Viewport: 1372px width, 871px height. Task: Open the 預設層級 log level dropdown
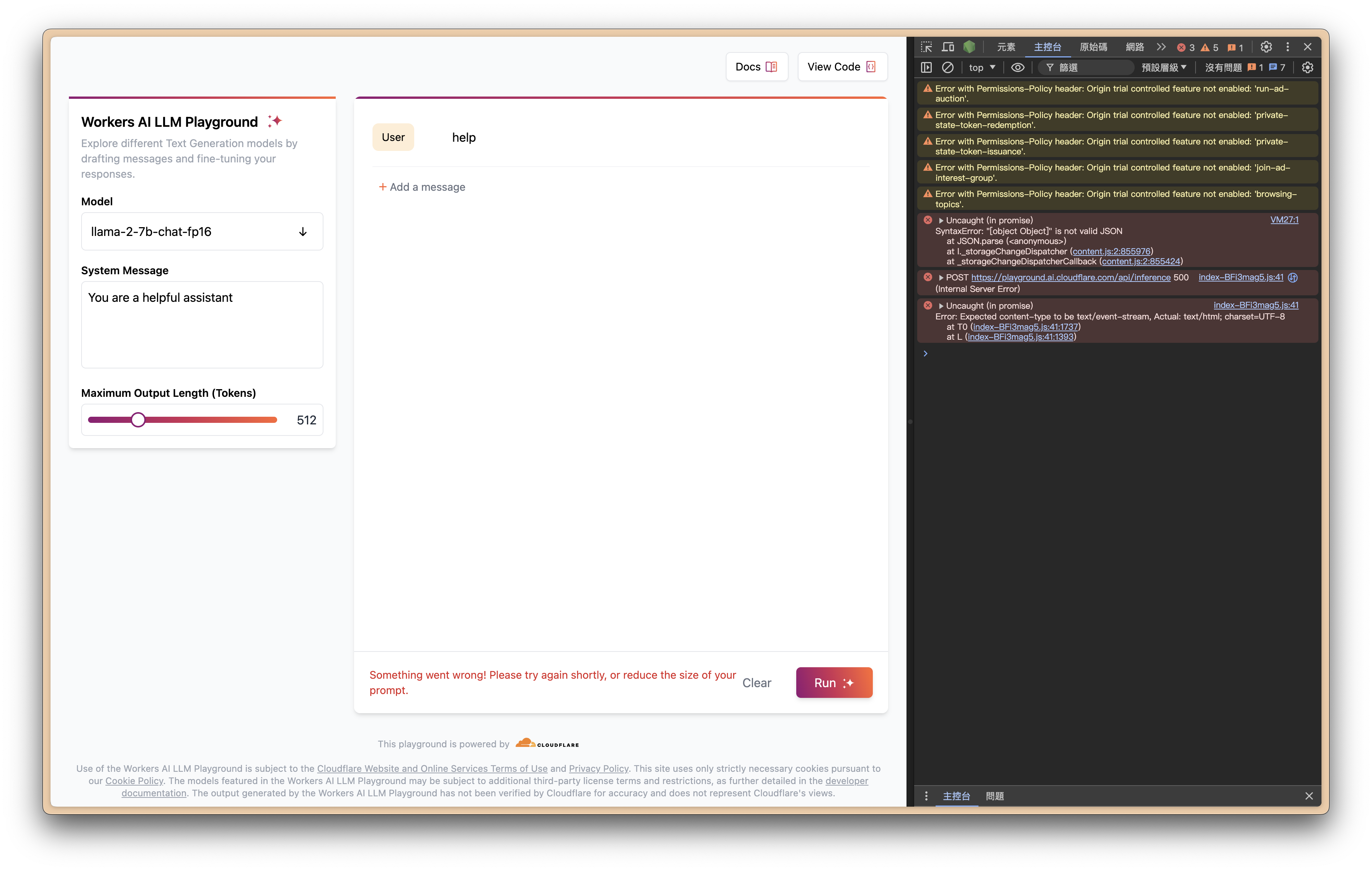coord(1164,68)
